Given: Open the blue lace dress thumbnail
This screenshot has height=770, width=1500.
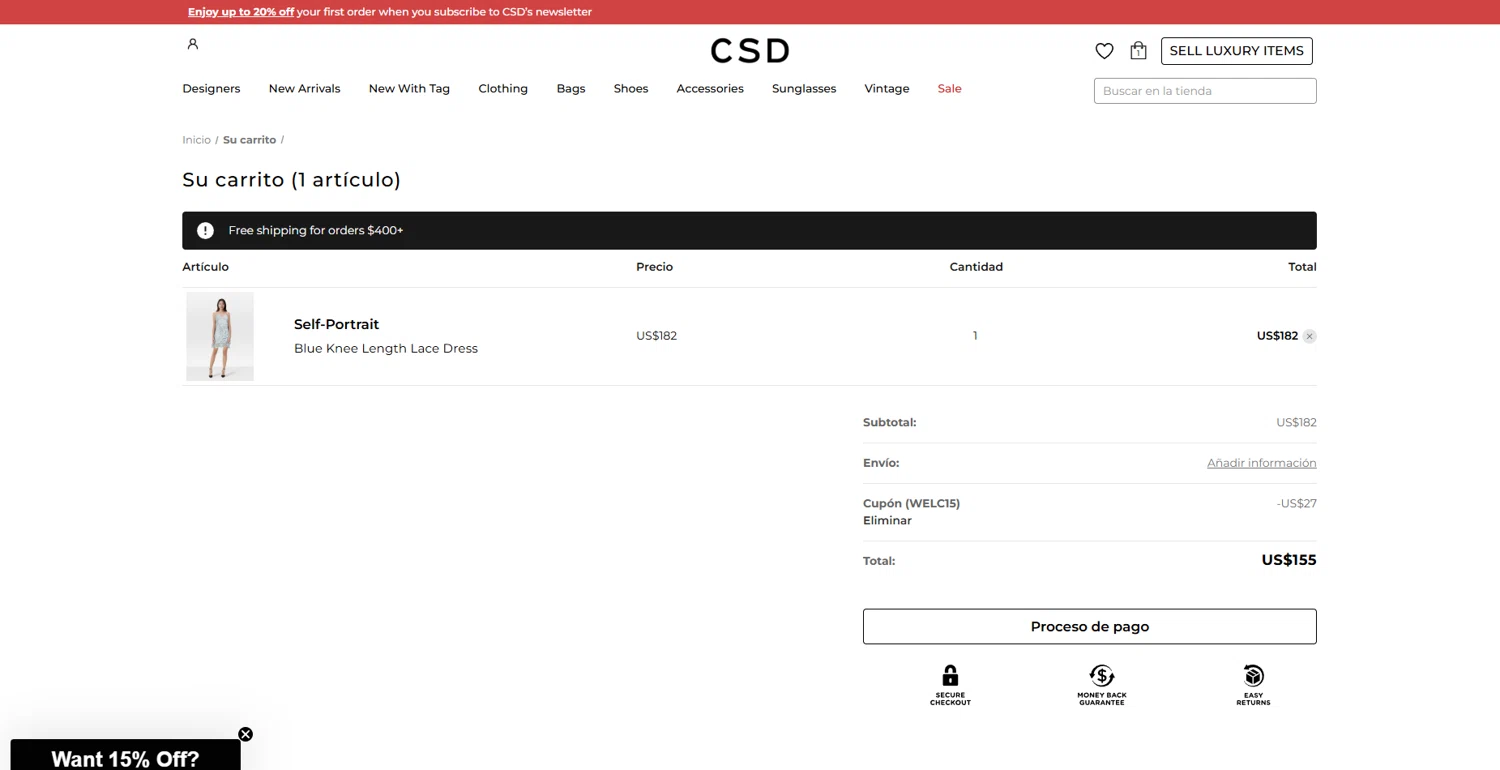Looking at the screenshot, I should coord(220,336).
